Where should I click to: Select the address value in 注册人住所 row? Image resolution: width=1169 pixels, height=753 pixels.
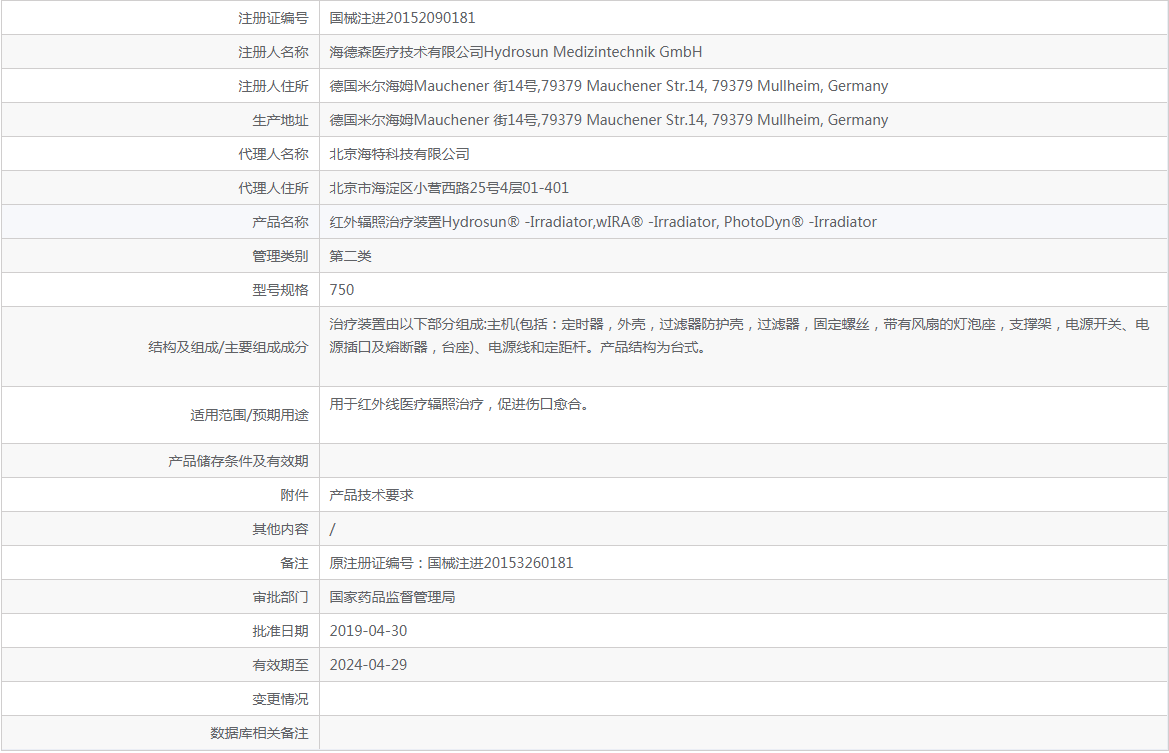tap(608, 86)
